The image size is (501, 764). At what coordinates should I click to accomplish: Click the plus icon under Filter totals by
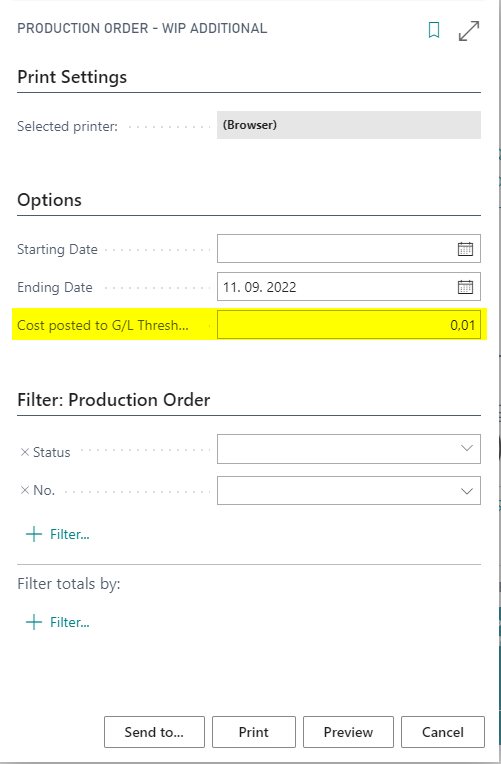point(34,622)
